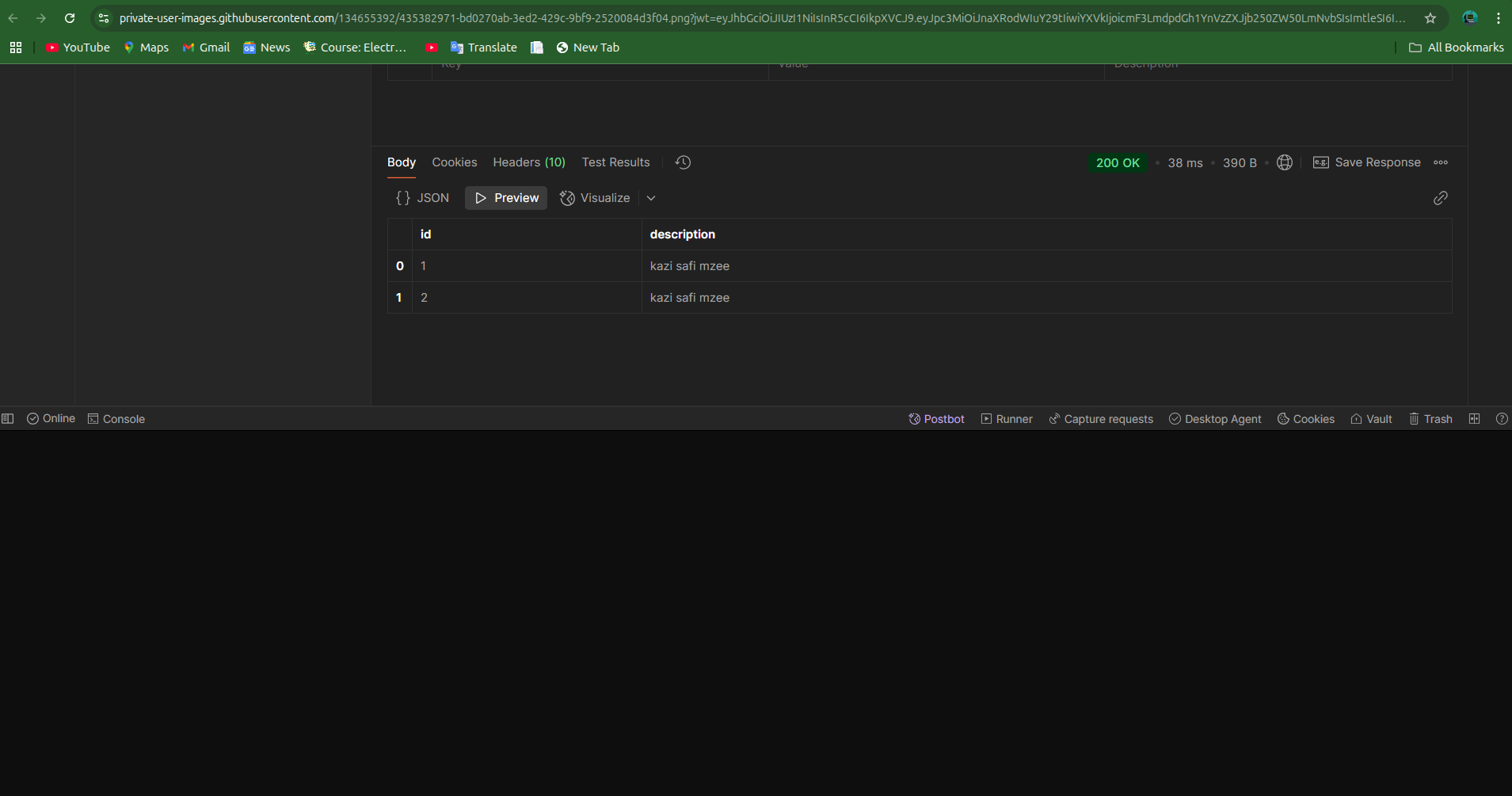Open the YouTube bookmark
Viewport: 1512px width, 796px height.
(78, 48)
